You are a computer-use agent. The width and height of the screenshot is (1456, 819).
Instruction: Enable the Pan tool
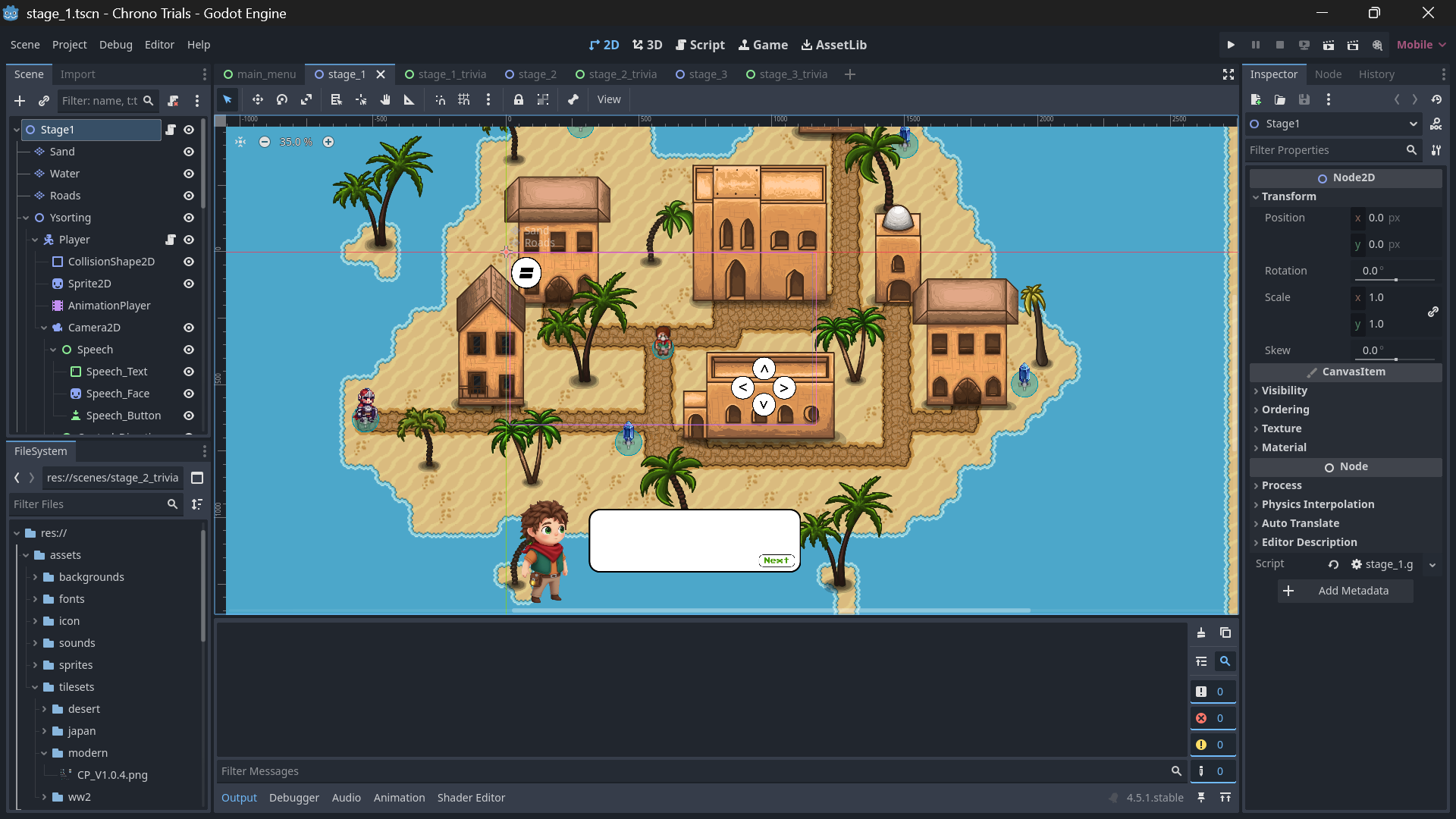point(384,99)
